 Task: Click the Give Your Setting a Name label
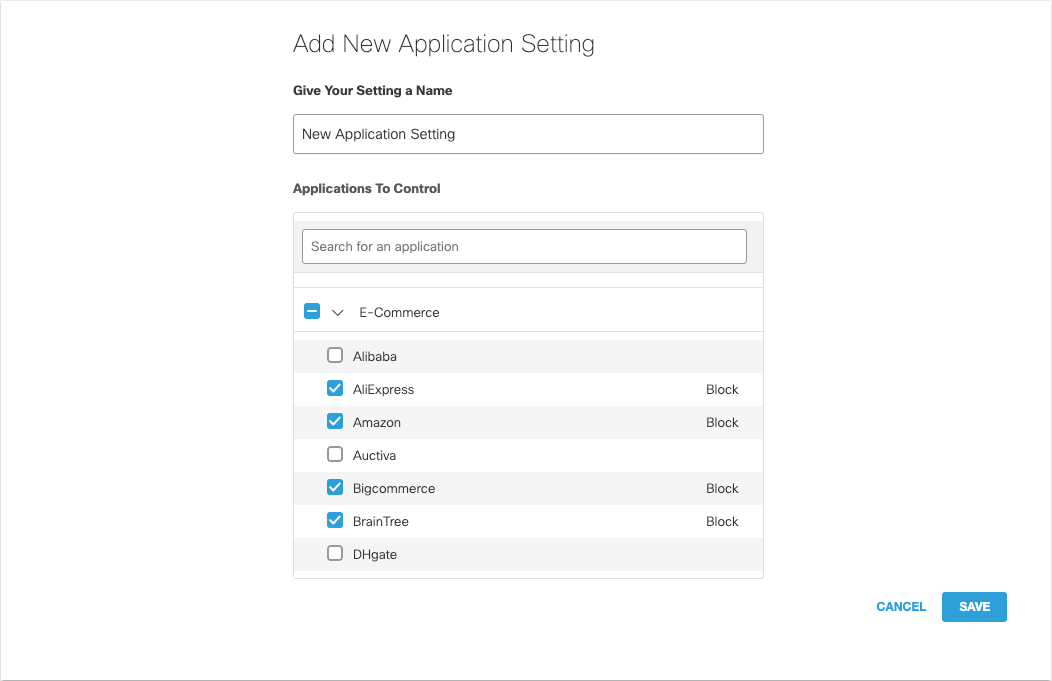372,91
